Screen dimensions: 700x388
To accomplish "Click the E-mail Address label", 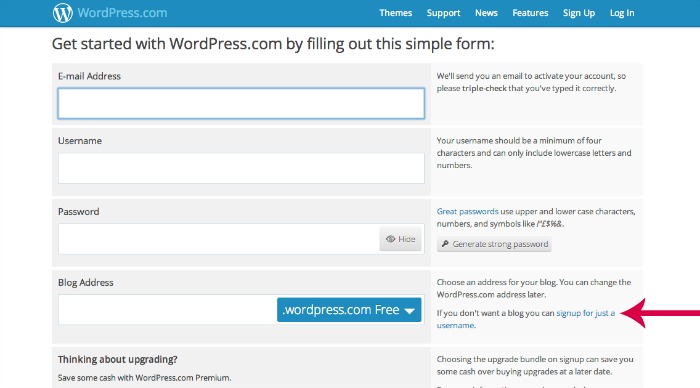I will pyautogui.click(x=89, y=76).
